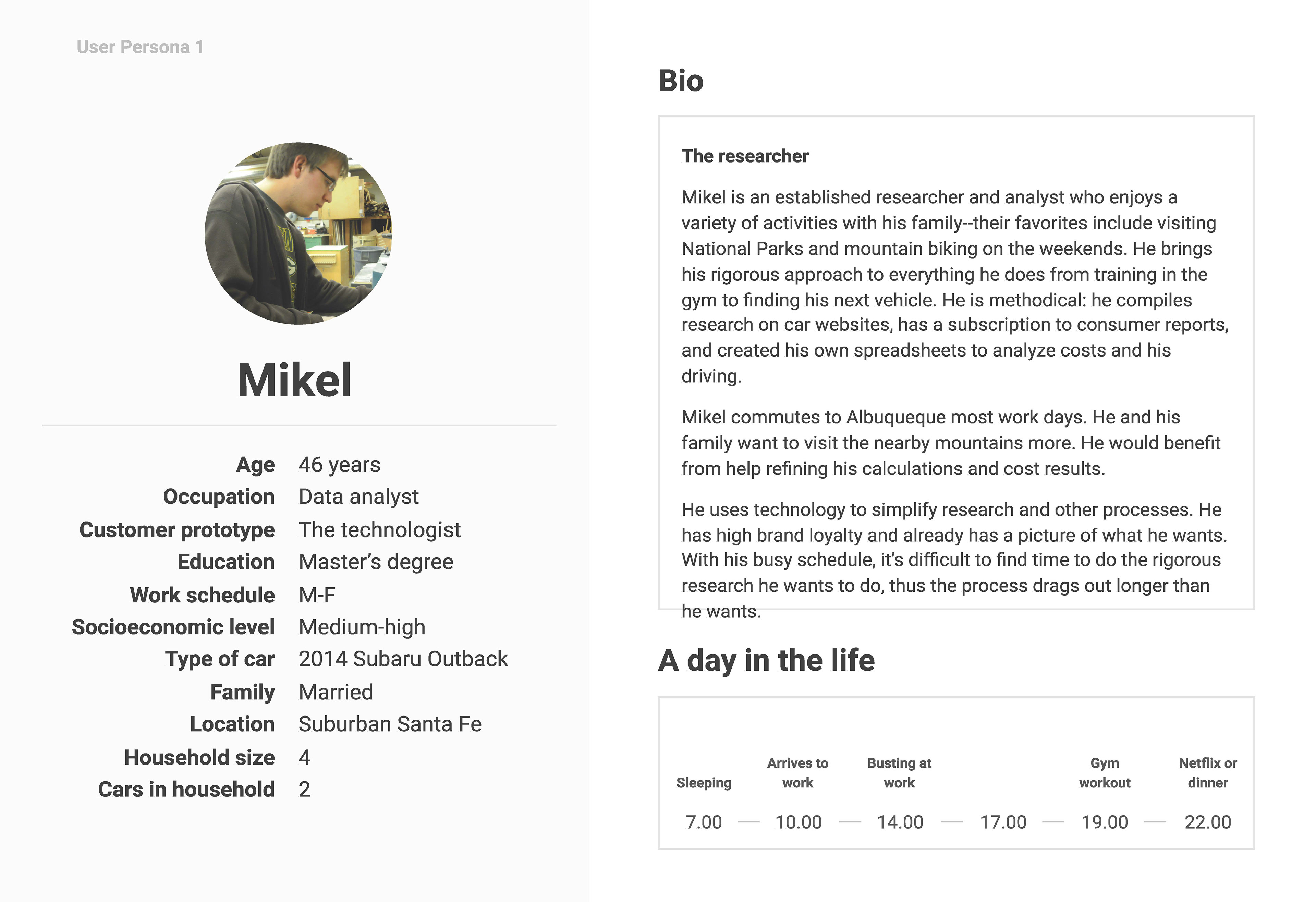Image resolution: width=1316 pixels, height=902 pixels.
Task: Click the 'Data analyst' occupation value
Action: [358, 496]
